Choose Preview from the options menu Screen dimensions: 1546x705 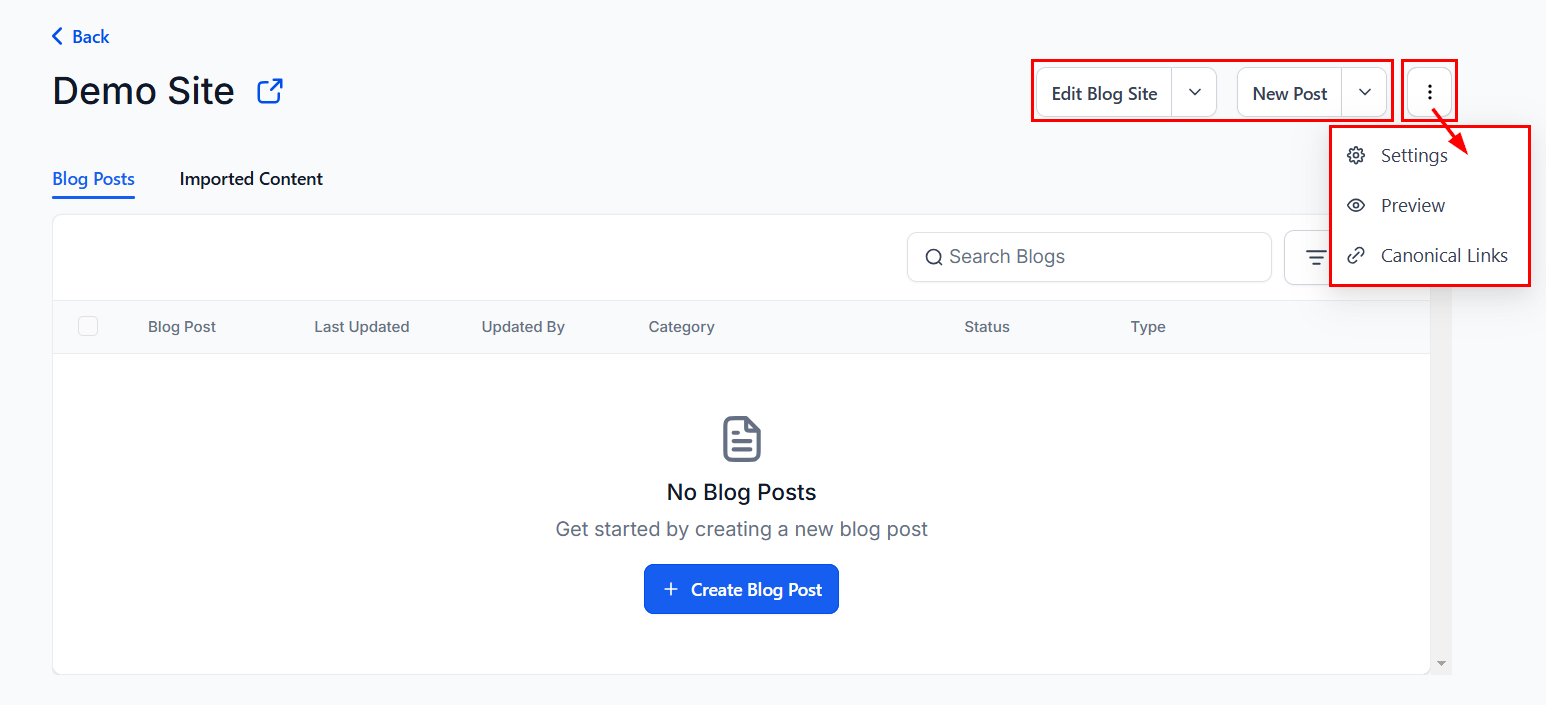[x=1430, y=205]
